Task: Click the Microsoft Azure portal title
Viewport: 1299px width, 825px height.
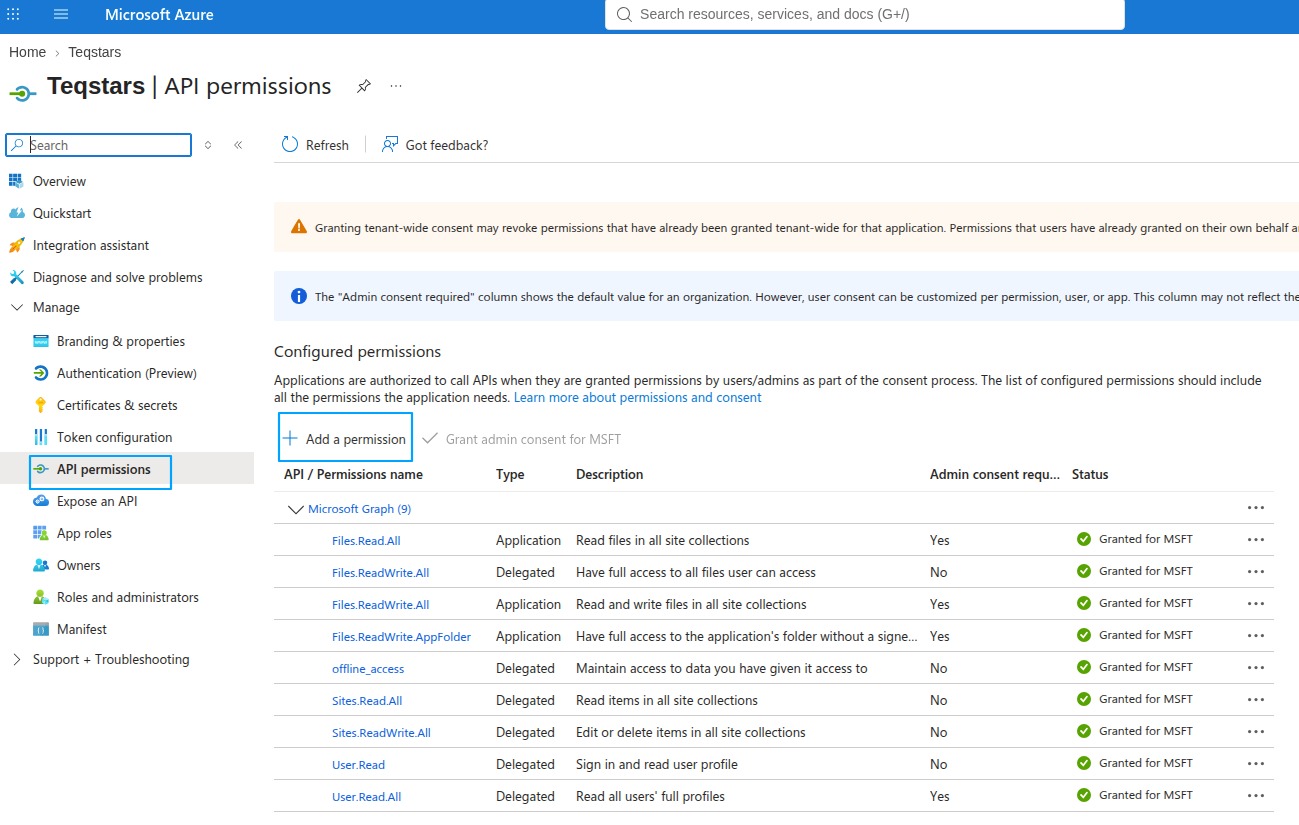Action: point(159,15)
